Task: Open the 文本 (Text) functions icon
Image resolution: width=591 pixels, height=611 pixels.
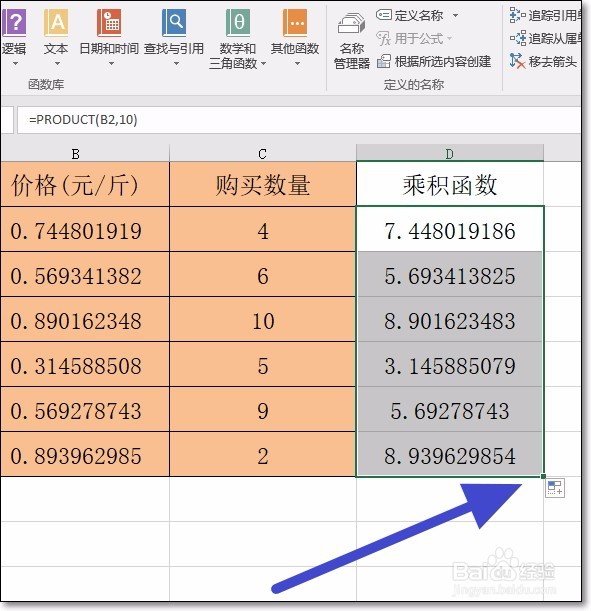Action: click(x=56, y=23)
